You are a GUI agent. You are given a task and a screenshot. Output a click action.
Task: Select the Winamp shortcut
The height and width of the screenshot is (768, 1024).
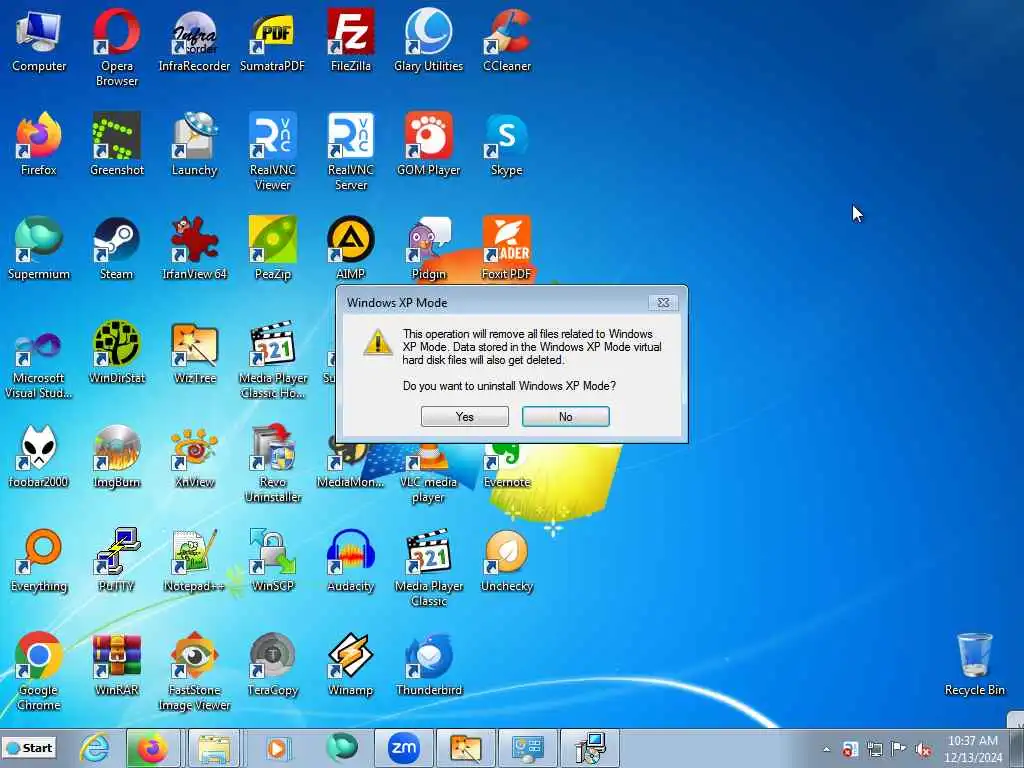pos(351,664)
